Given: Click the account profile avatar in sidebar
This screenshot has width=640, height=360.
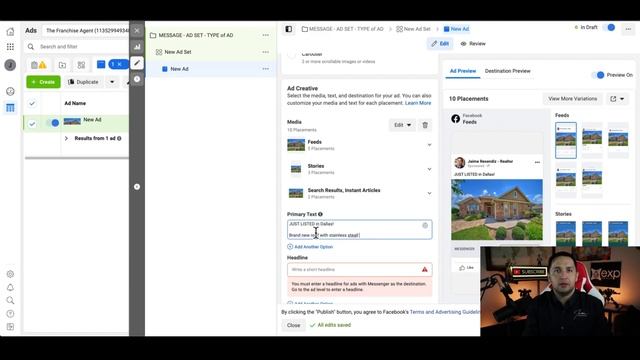Looking at the screenshot, I should (x=10, y=65).
